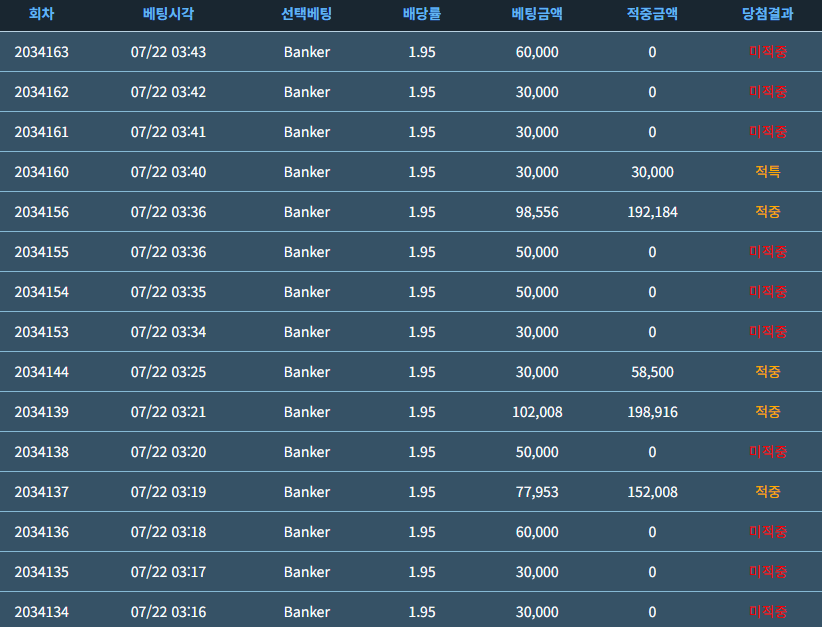Select the 58,500 winning amount
Screen dimensions: 822x627
653,372
